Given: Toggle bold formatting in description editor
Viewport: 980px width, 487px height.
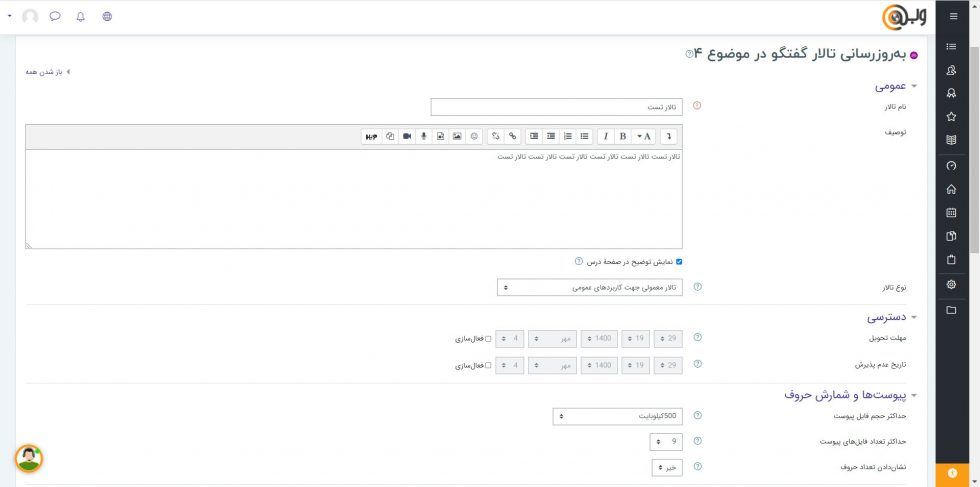Looking at the screenshot, I should [623, 136].
